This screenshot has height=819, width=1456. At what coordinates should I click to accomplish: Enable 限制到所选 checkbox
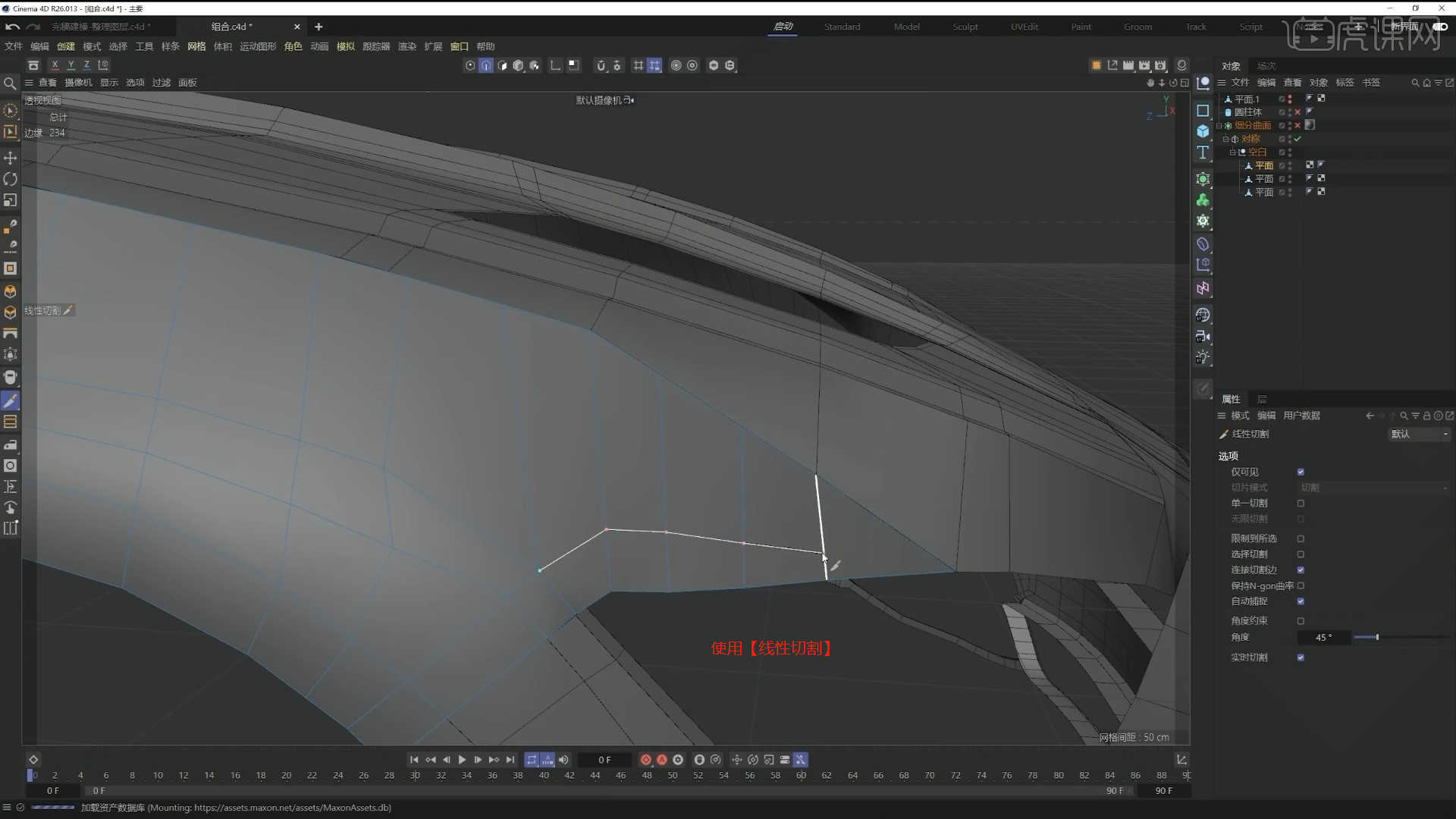tap(1301, 538)
